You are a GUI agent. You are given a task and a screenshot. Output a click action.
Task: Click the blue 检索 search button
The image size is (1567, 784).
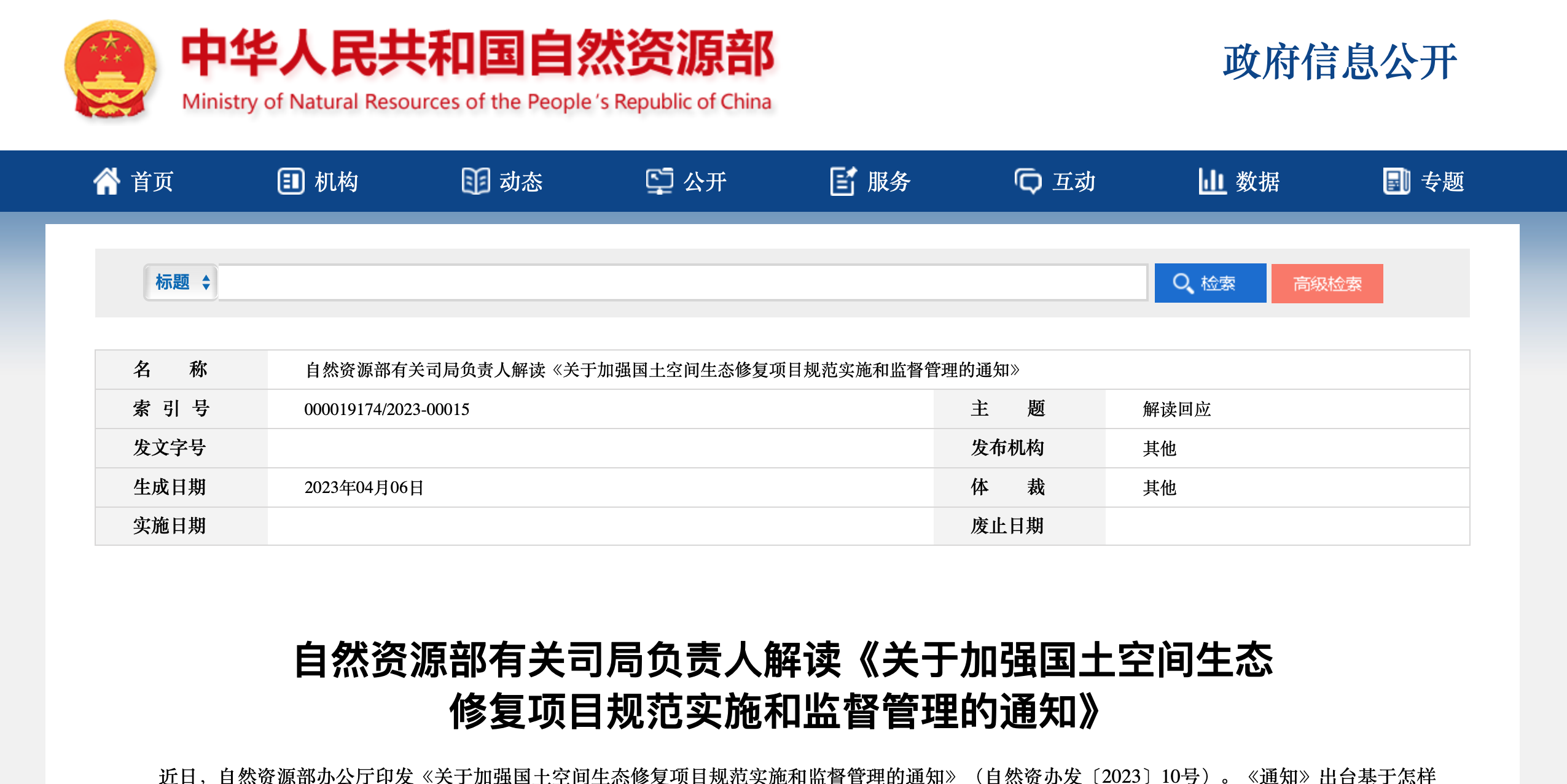(1210, 283)
